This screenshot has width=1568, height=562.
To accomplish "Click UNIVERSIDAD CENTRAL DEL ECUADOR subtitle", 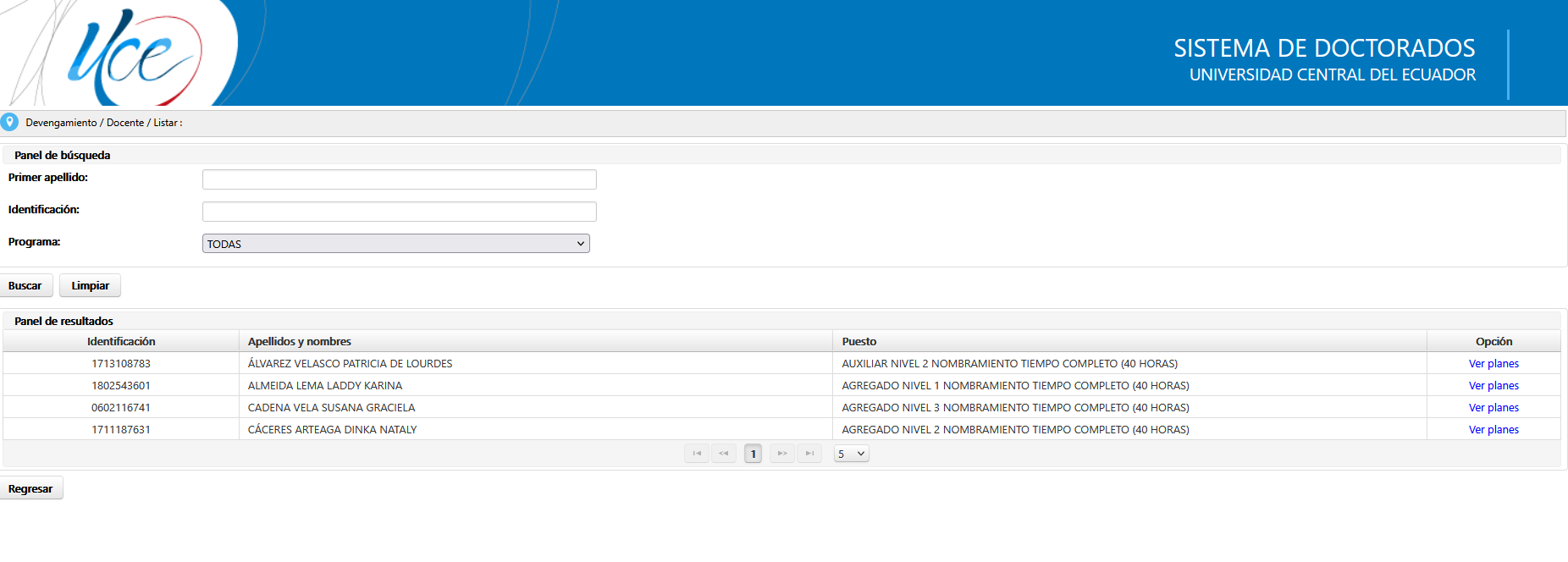I will click(1333, 74).
